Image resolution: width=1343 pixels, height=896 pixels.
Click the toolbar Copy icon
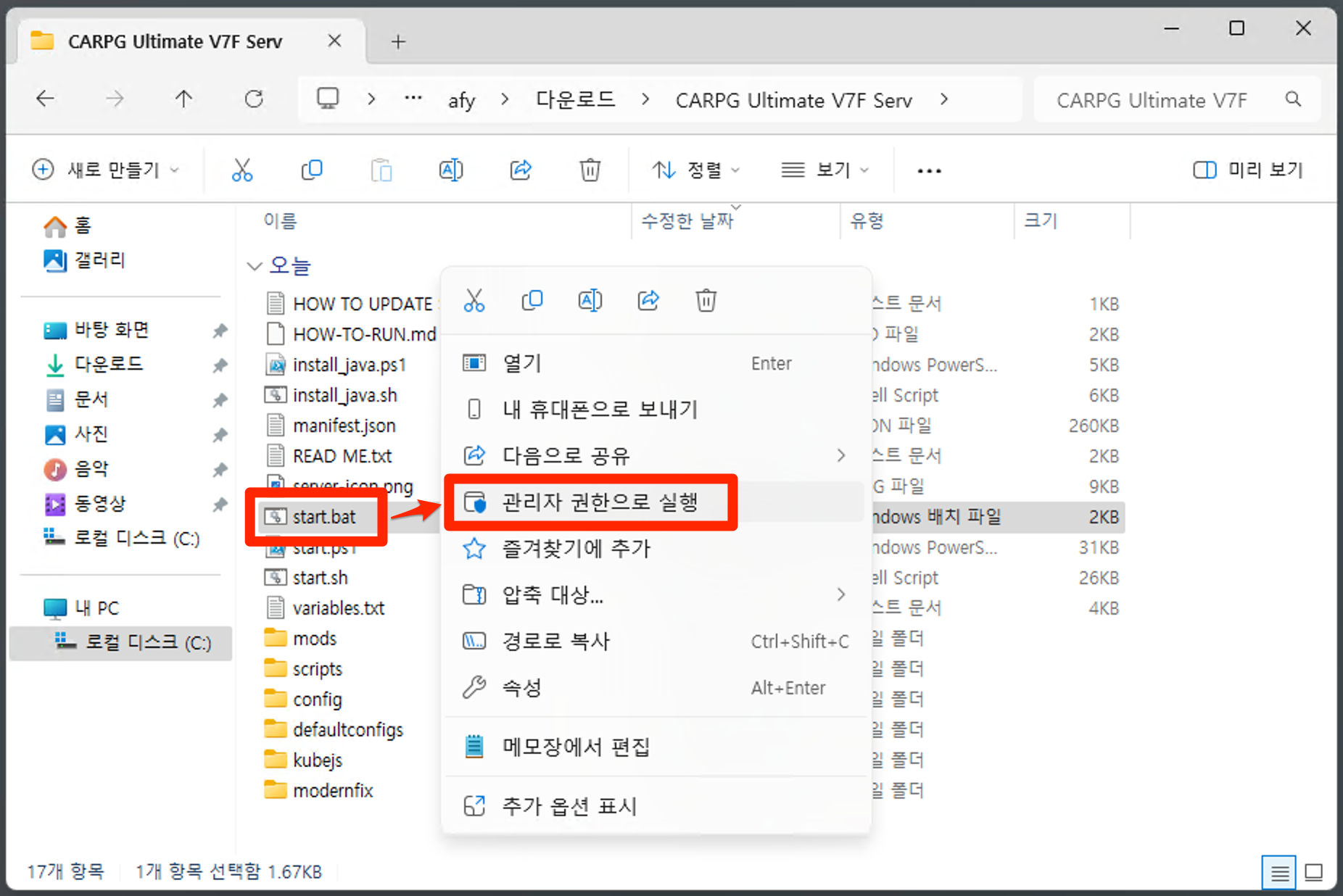click(x=312, y=170)
